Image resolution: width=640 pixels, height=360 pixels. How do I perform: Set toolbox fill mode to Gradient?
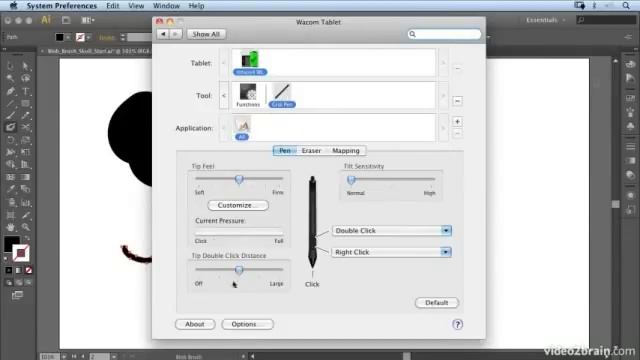[18, 270]
